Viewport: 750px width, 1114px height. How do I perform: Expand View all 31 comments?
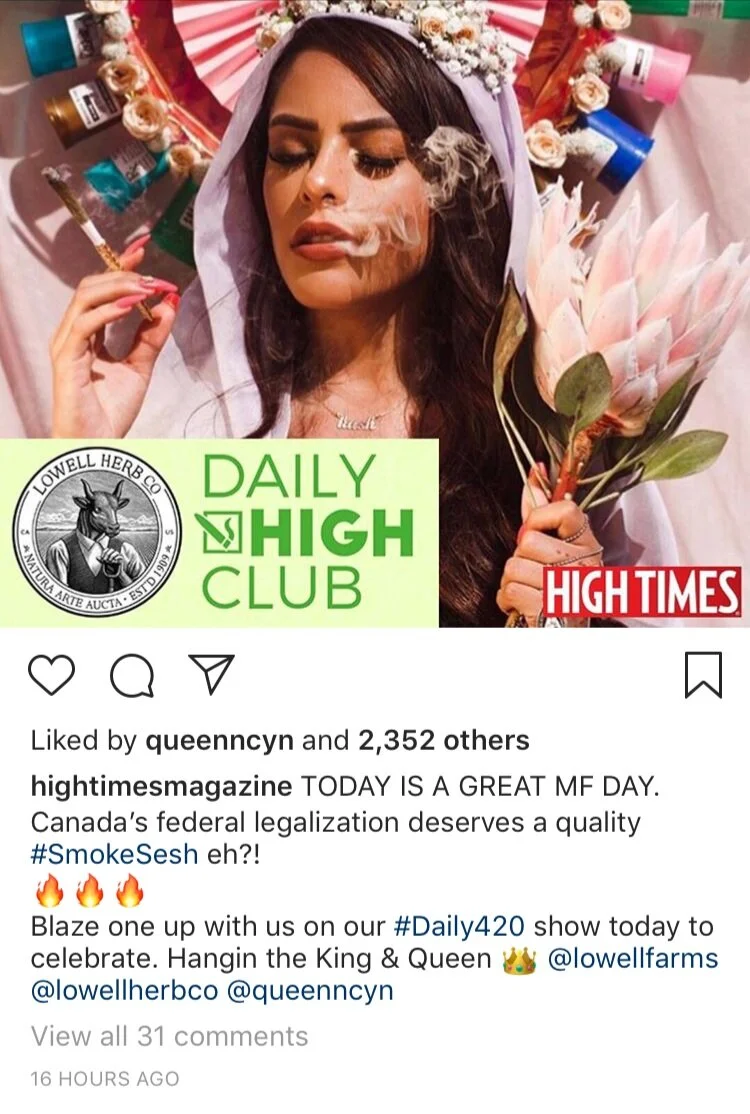pos(169,1036)
